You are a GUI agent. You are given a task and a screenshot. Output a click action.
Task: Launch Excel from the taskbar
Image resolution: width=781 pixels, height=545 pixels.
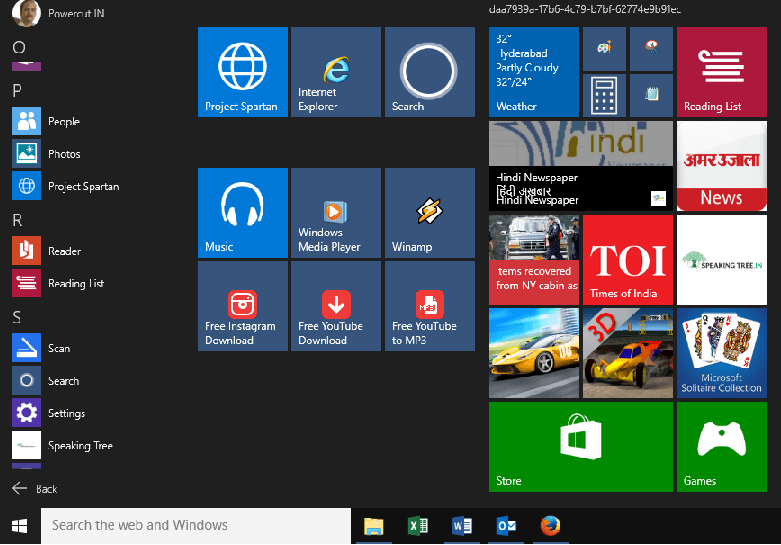pos(417,526)
